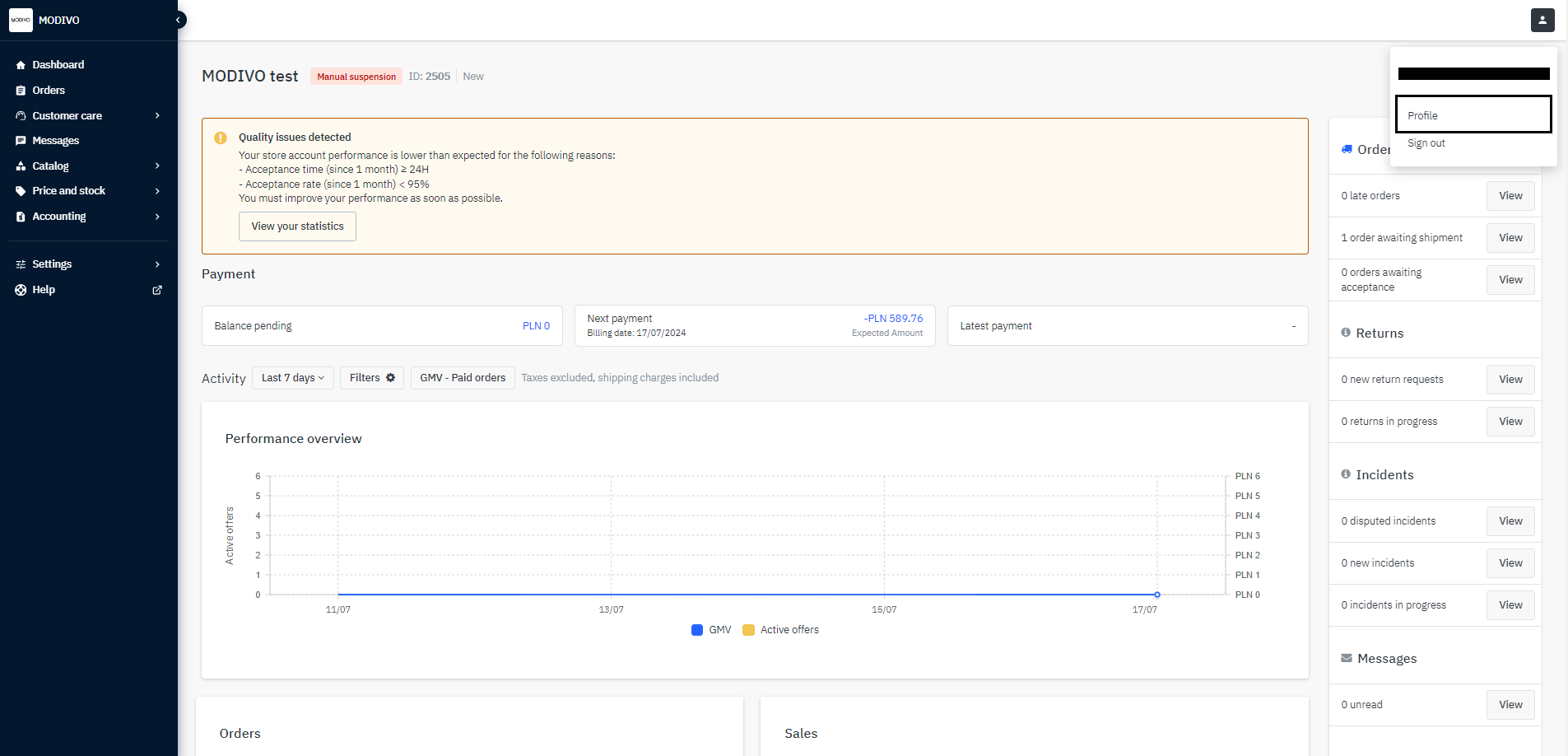Expand the Price and stock submenu
Image resolution: width=1568 pixels, height=756 pixels.
pyautogui.click(x=157, y=191)
